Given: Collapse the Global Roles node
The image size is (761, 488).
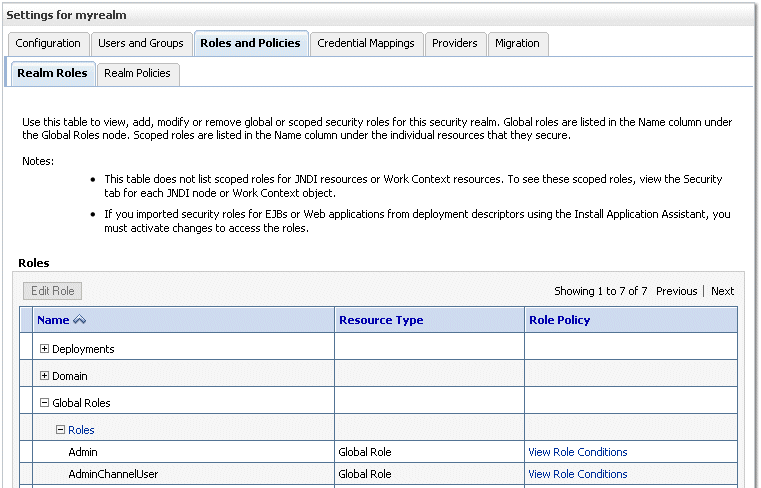Looking at the screenshot, I should pos(44,403).
